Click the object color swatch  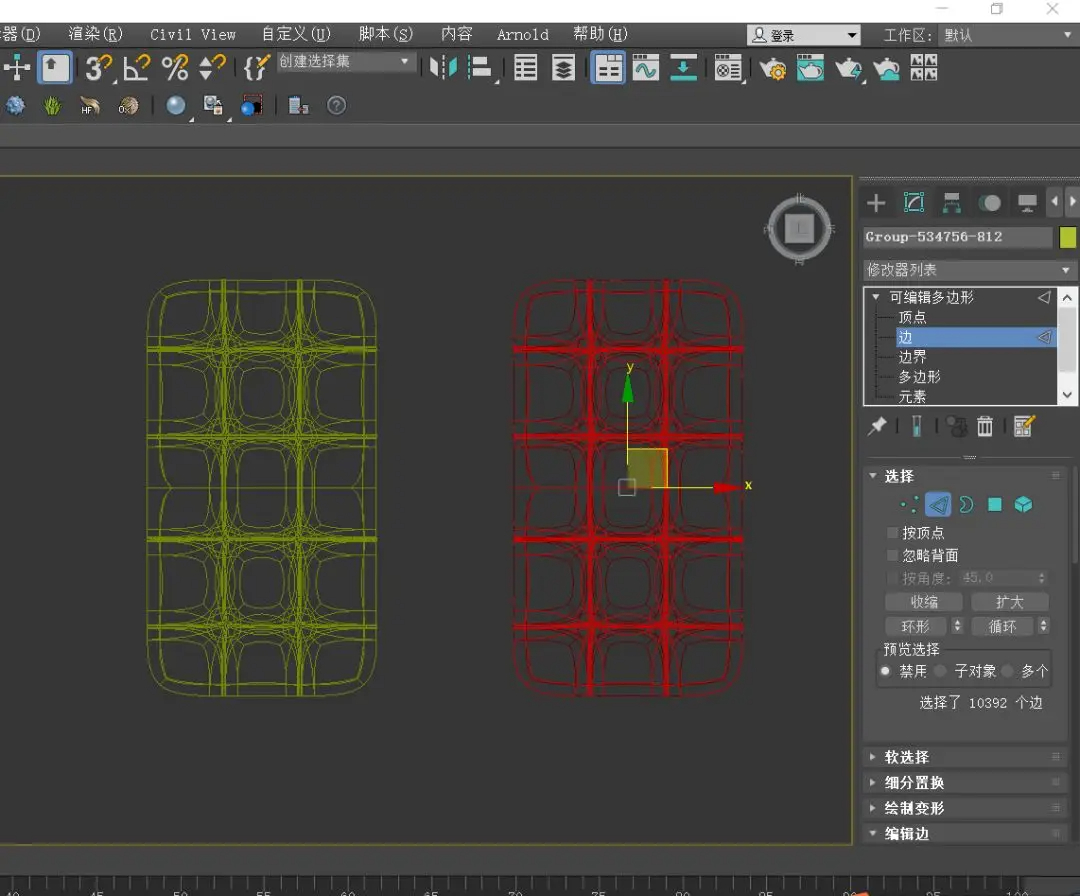point(1068,237)
